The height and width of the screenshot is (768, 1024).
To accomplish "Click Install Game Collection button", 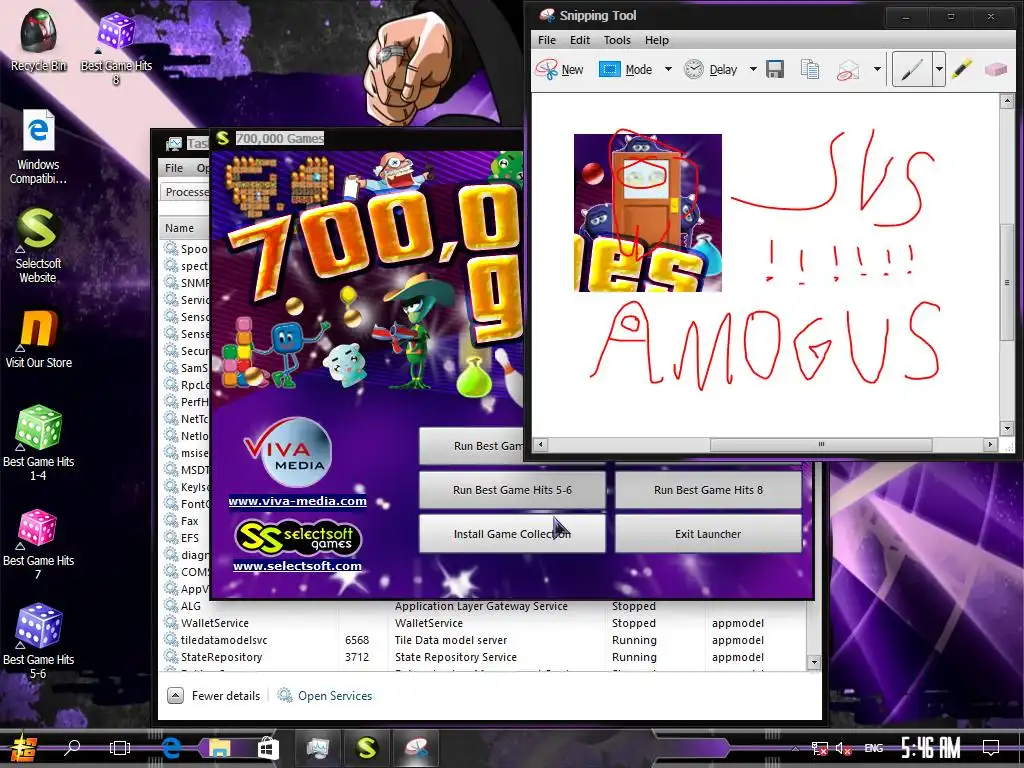I will (512, 534).
